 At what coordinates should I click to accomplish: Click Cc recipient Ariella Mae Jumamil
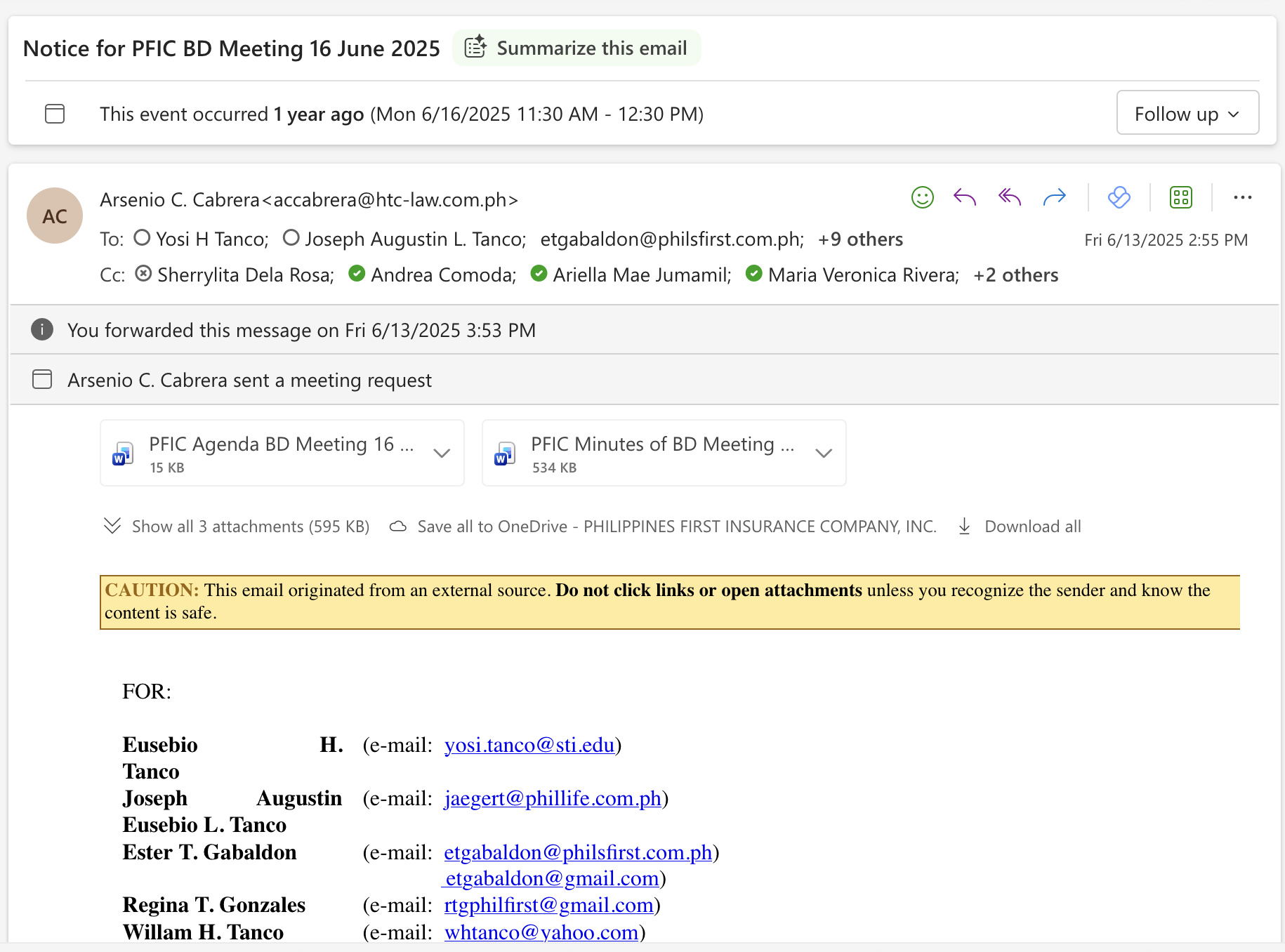(642, 275)
